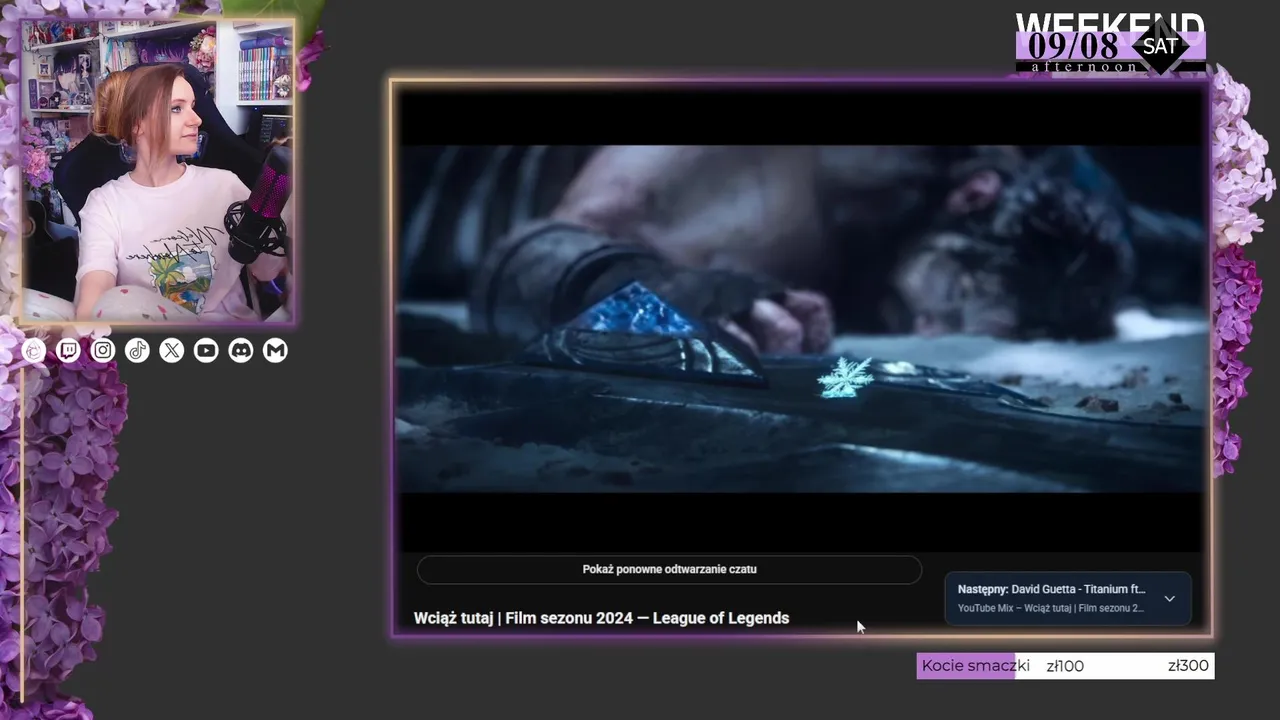Click the streamer webcam thumbnail
The height and width of the screenshot is (720, 1280).
[158, 170]
